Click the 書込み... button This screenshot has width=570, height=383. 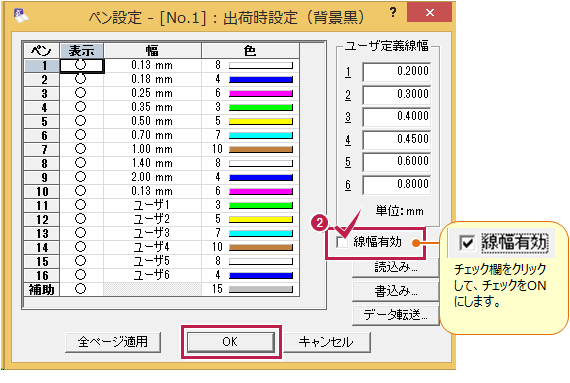(x=396, y=291)
